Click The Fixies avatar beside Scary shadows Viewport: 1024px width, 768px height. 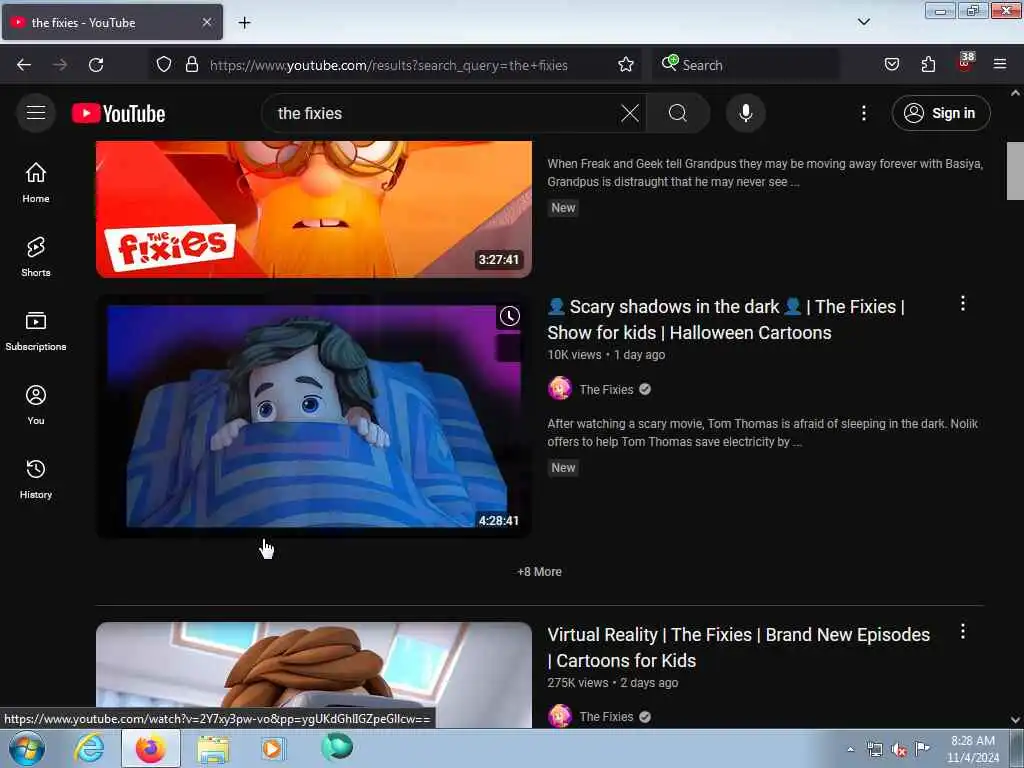[x=560, y=389]
